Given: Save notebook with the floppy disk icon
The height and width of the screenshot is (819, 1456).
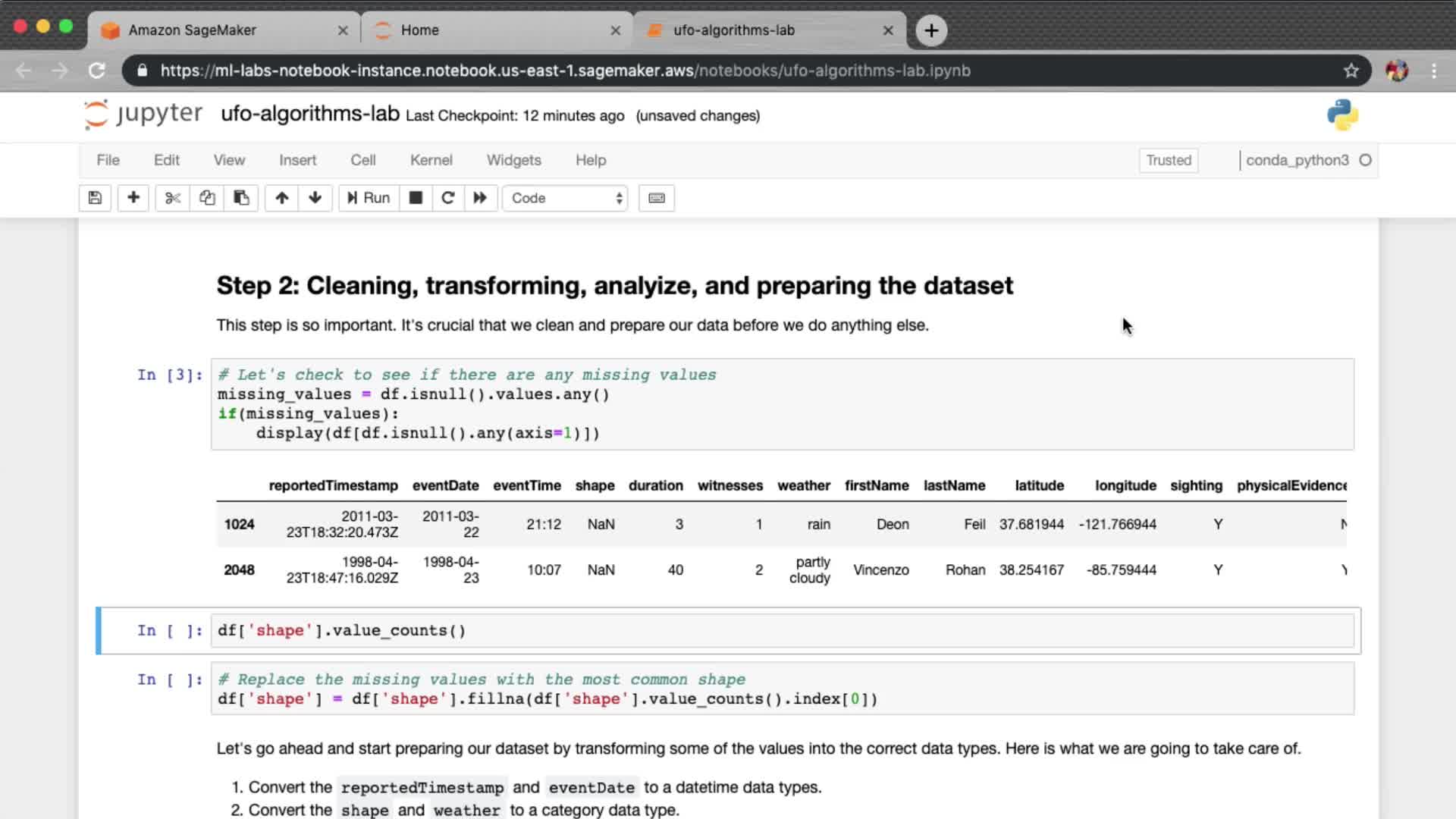Looking at the screenshot, I should coord(95,198).
